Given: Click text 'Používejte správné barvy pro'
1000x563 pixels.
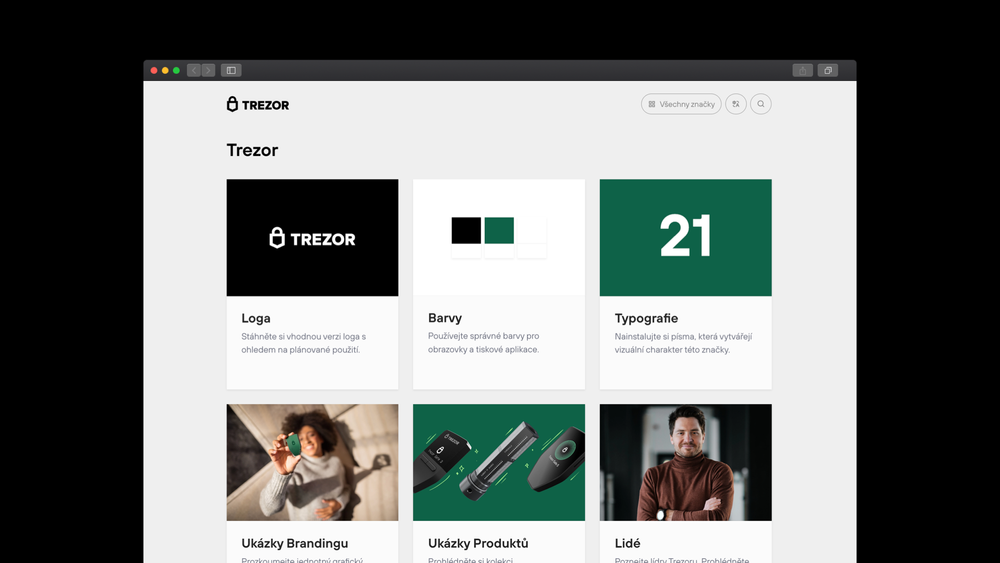Looking at the screenshot, I should (x=483, y=335).
